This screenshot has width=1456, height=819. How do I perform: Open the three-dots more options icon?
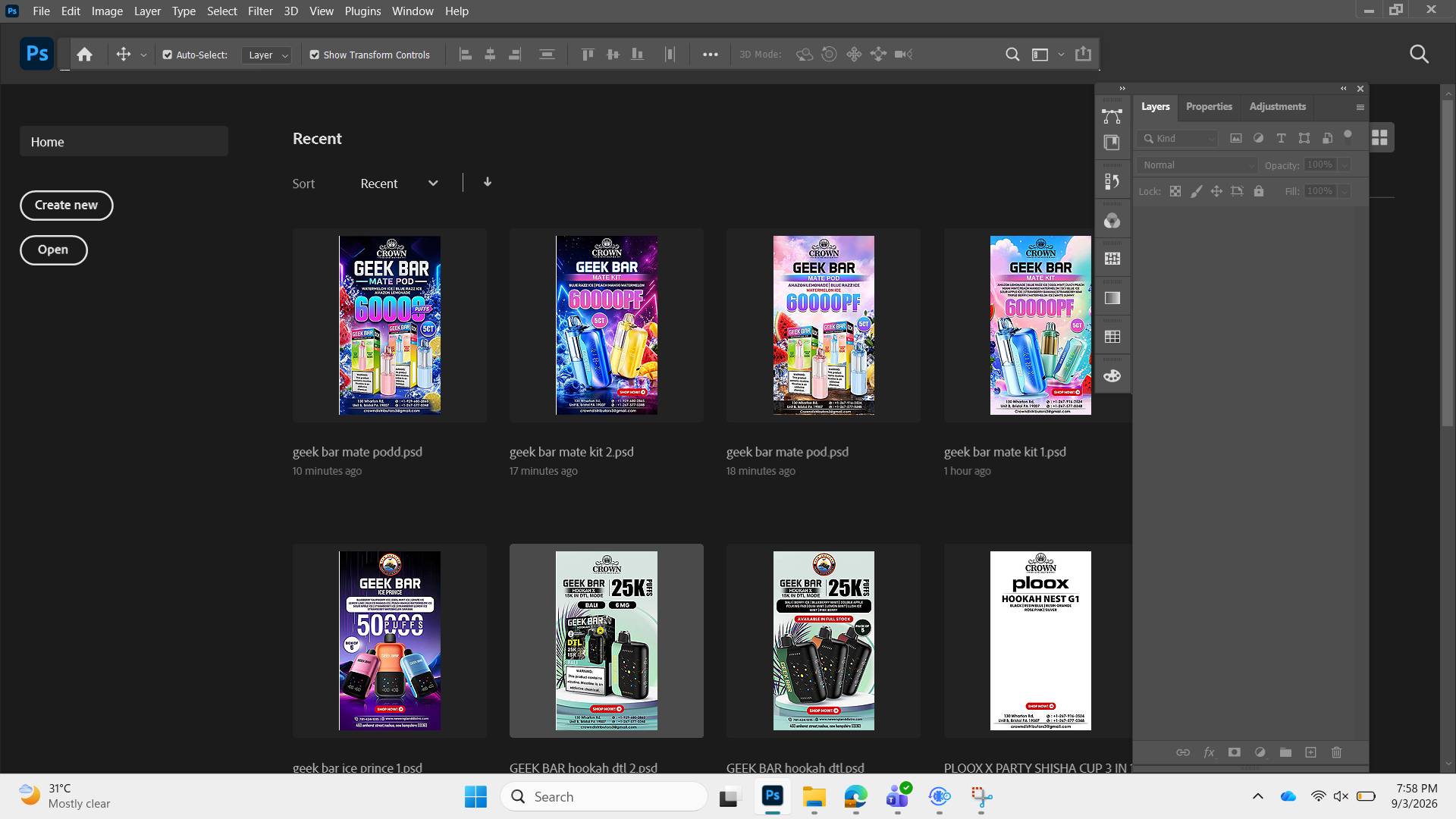[710, 55]
